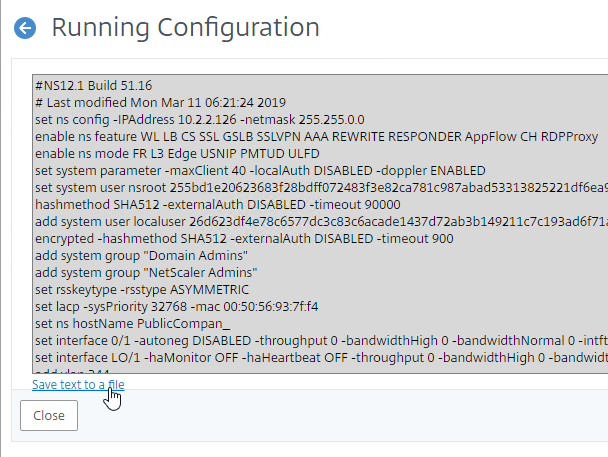This screenshot has height=457, width=608.
Task: Click the encrypted -hashmethod -timeout 900 line
Action: tap(244, 239)
